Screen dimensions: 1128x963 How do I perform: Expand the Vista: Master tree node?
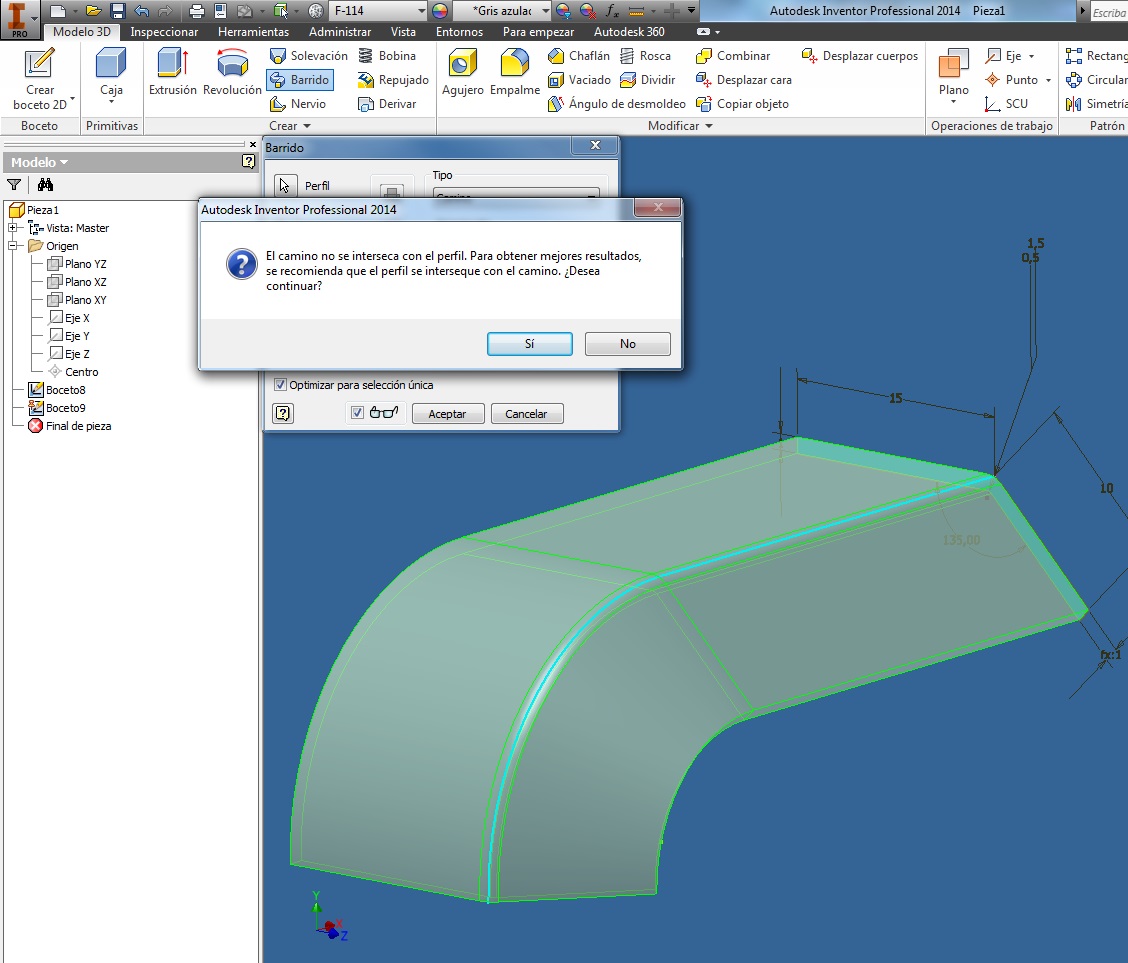(12, 228)
